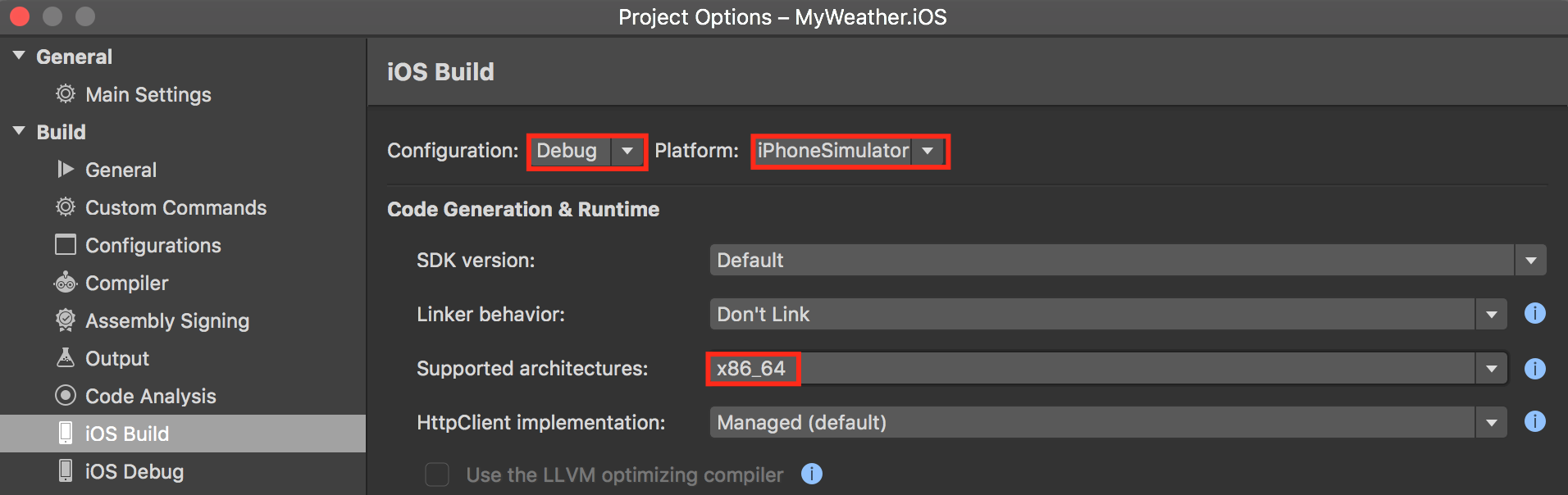
Task: Collapse the Build section triangle
Action: point(19,131)
